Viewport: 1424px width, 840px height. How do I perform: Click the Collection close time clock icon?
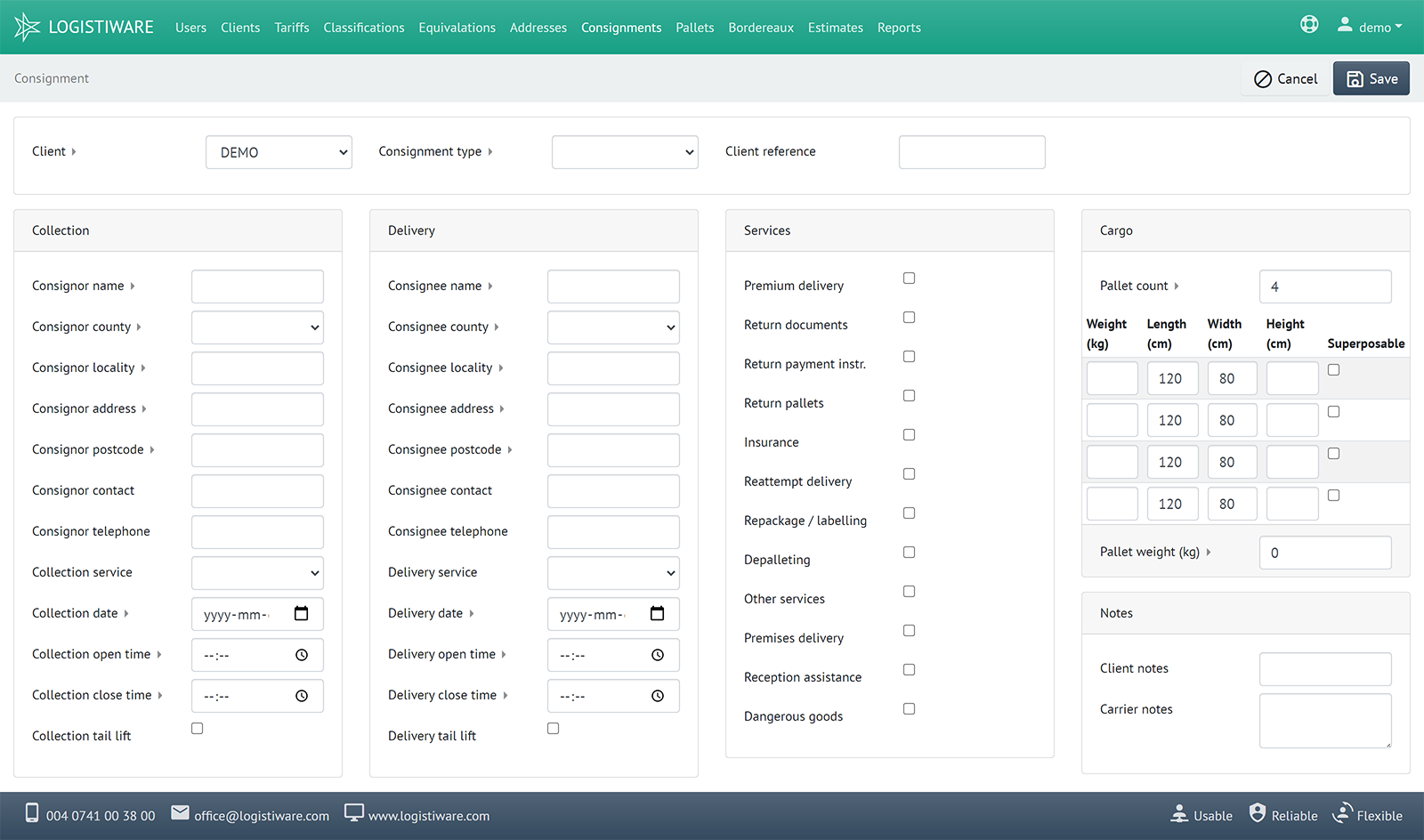[x=302, y=696]
